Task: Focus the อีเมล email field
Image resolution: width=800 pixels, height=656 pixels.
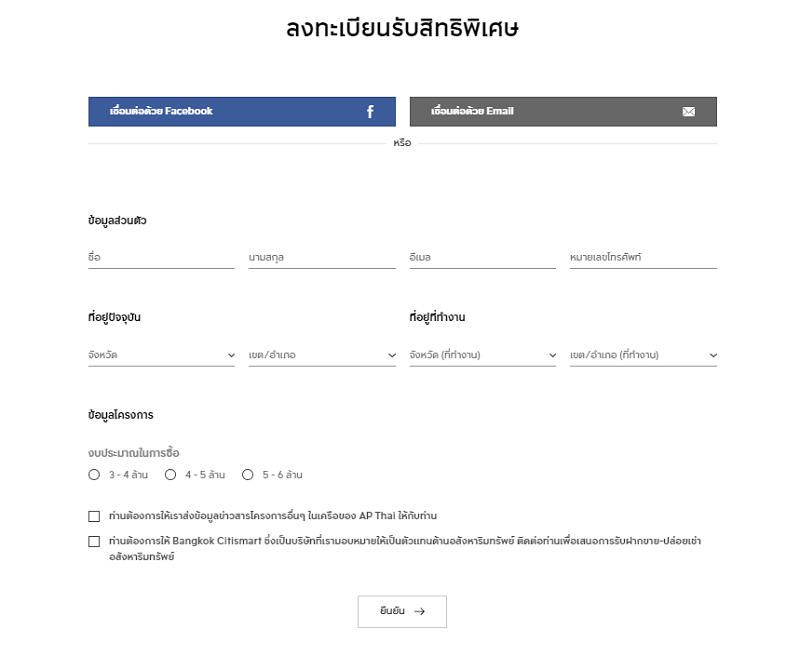Action: pyautogui.click(x=483, y=258)
